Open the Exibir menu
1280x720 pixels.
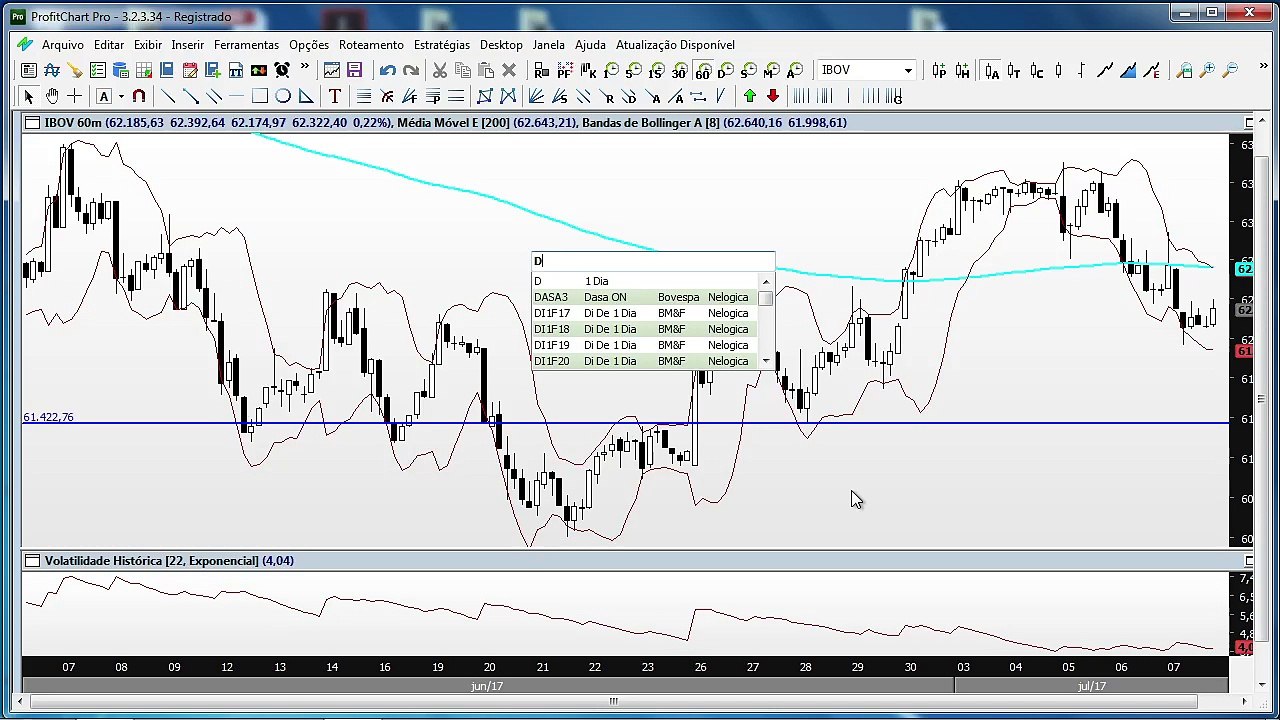click(148, 45)
